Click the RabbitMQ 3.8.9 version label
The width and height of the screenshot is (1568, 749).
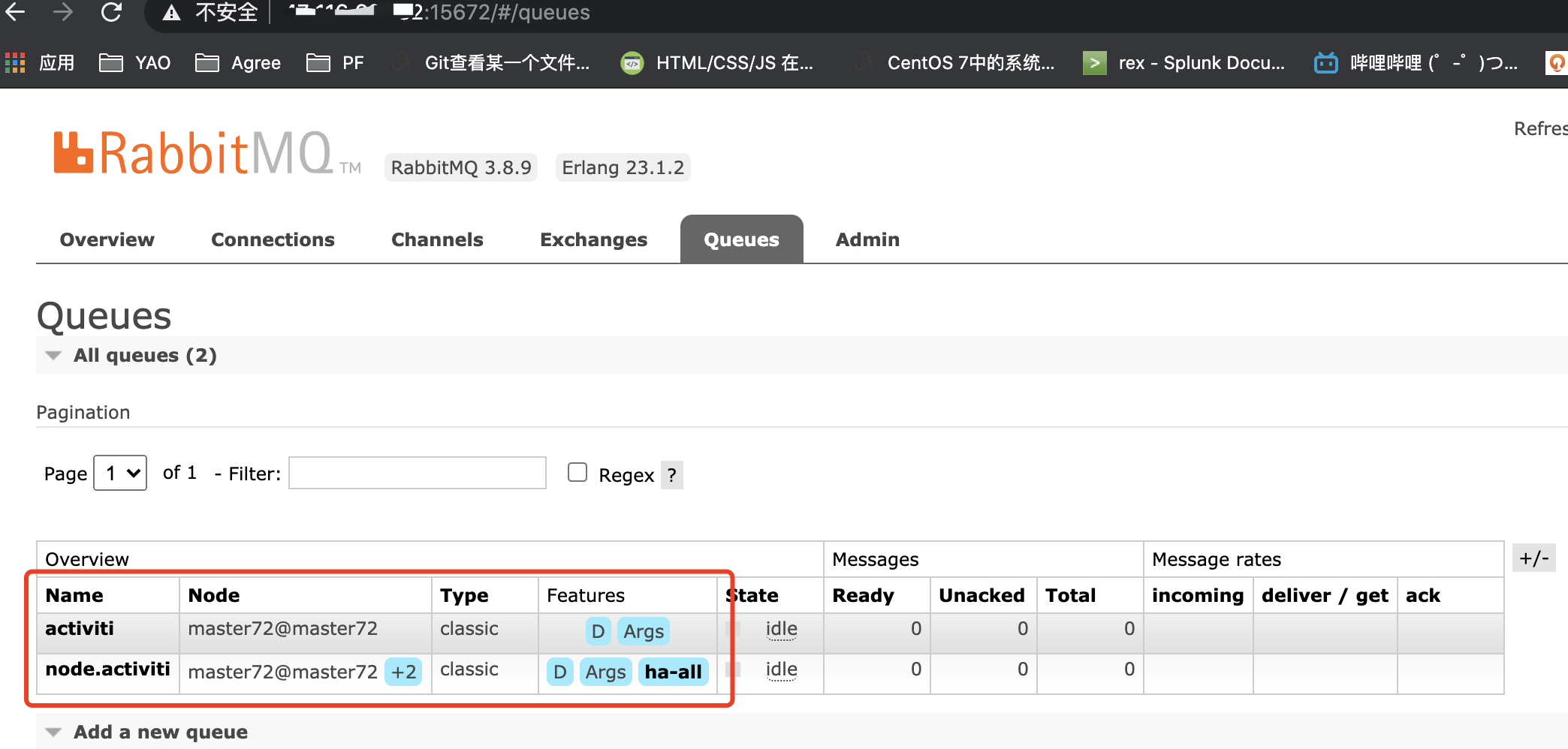coord(461,167)
